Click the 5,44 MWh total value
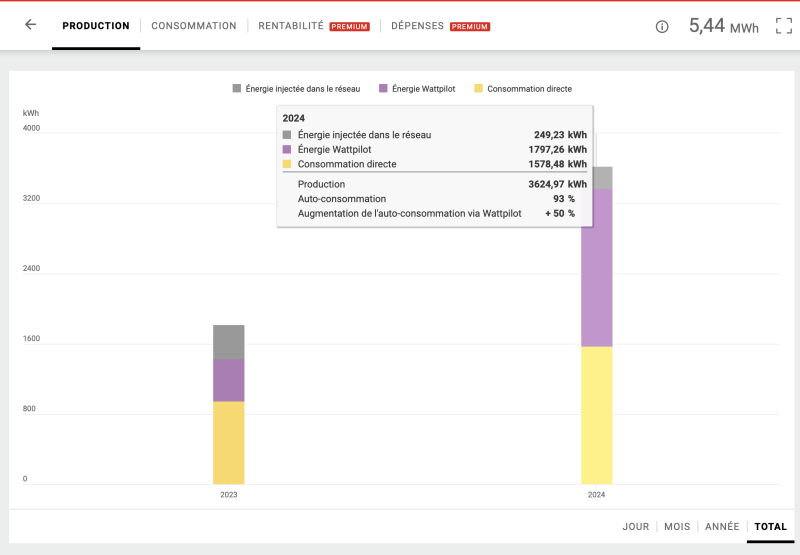 (723, 27)
